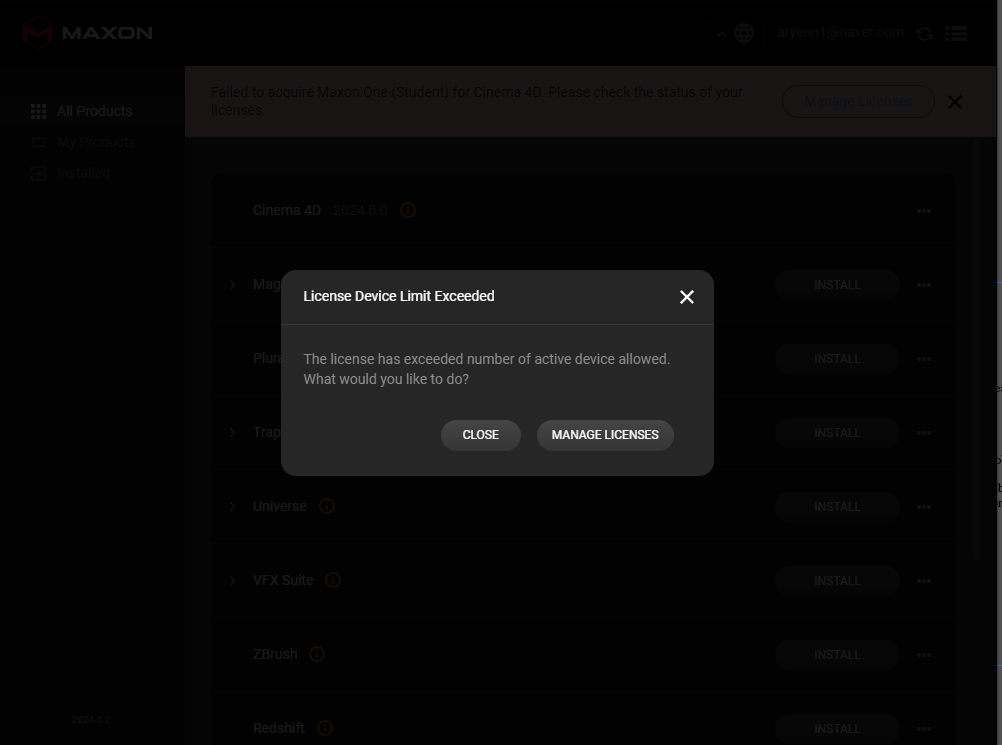This screenshot has width=1002, height=745.
Task: Click the refresh icon next to account email
Action: pyautogui.click(x=925, y=34)
